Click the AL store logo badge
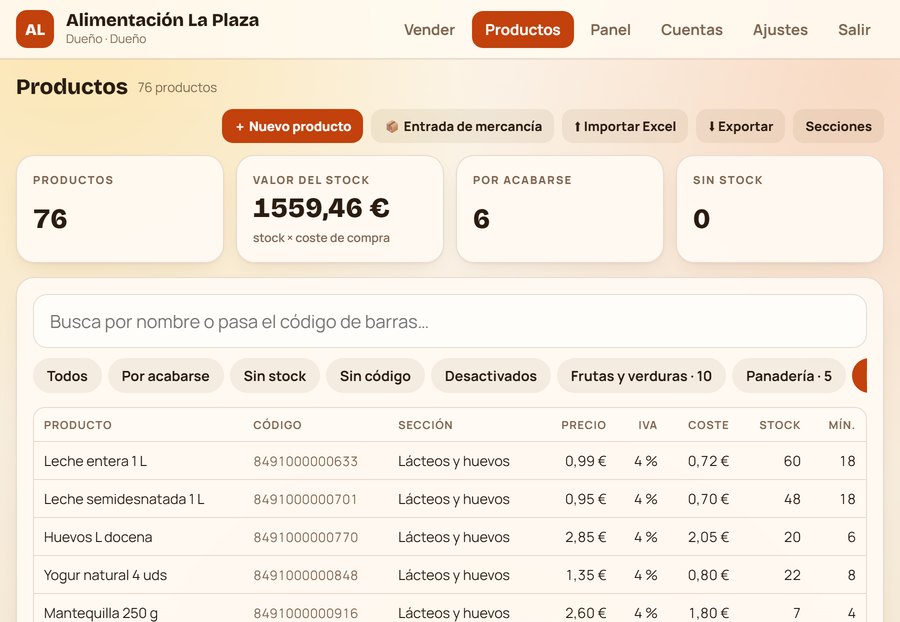 pyautogui.click(x=35, y=29)
